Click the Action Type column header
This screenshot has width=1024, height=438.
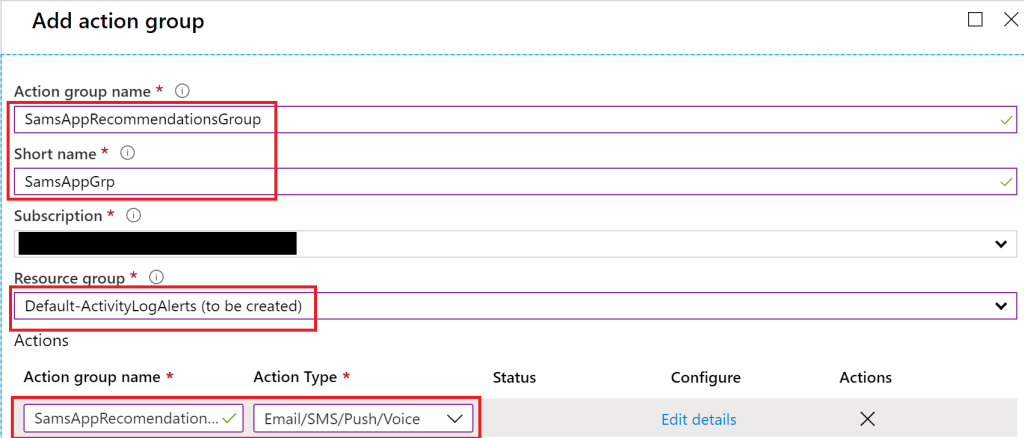(298, 377)
